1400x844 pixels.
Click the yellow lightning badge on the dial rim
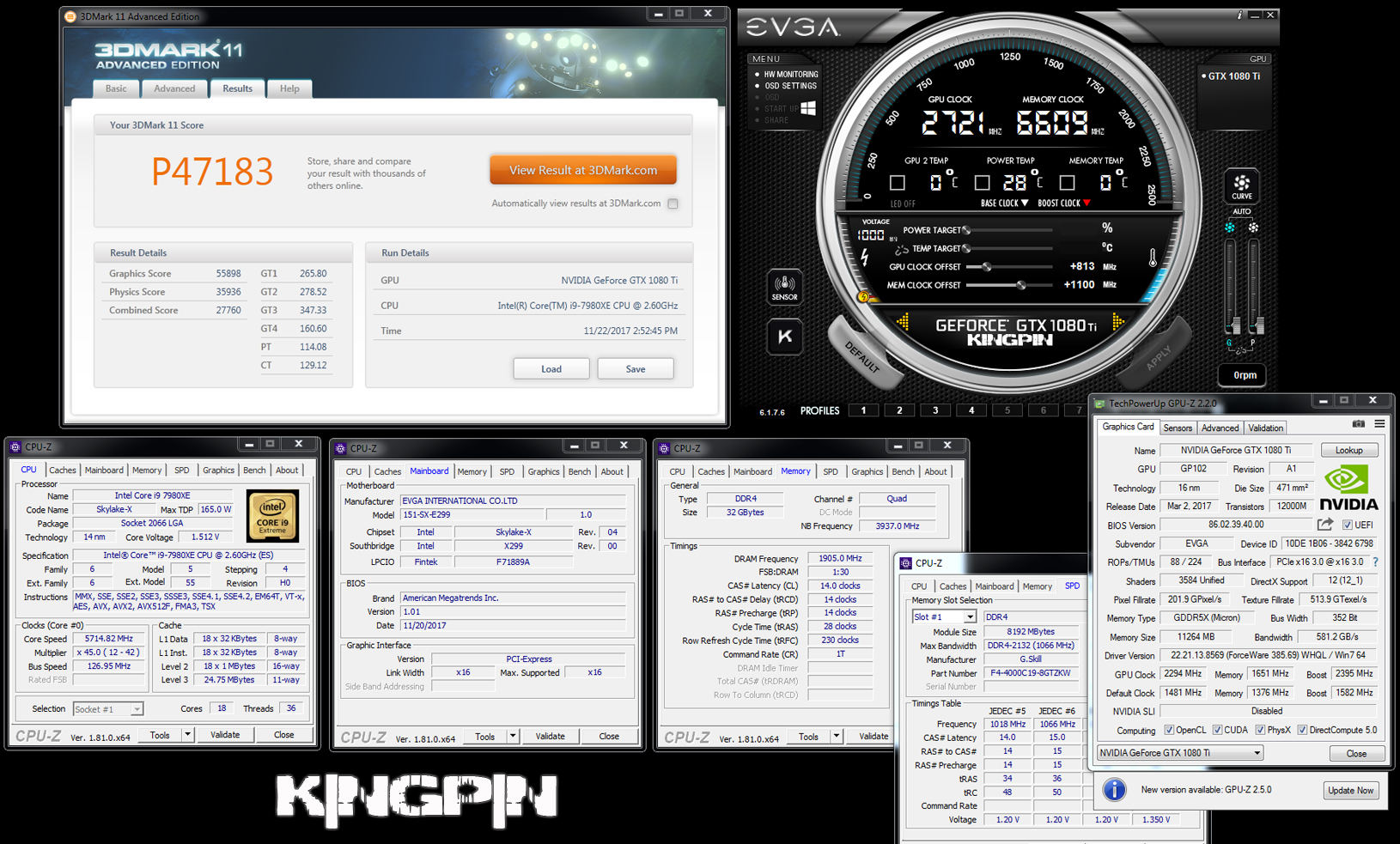pyautogui.click(x=863, y=297)
